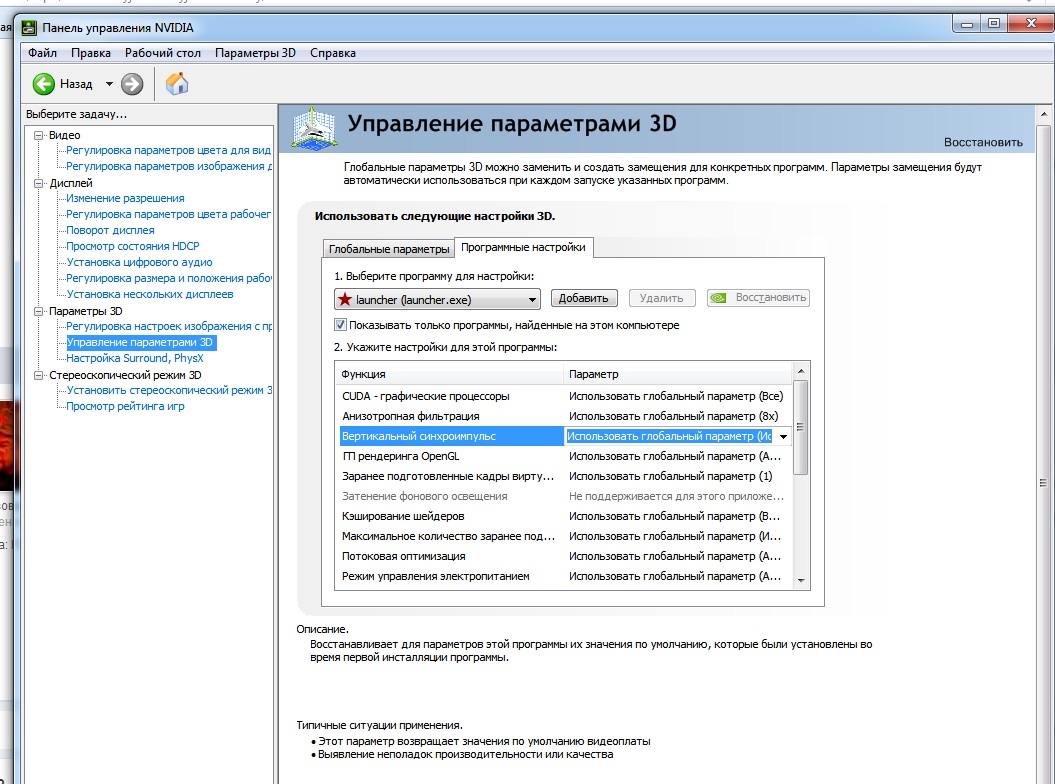Minimize the NVIDIA Control Panel window
1055x784 pixels.
[968, 24]
